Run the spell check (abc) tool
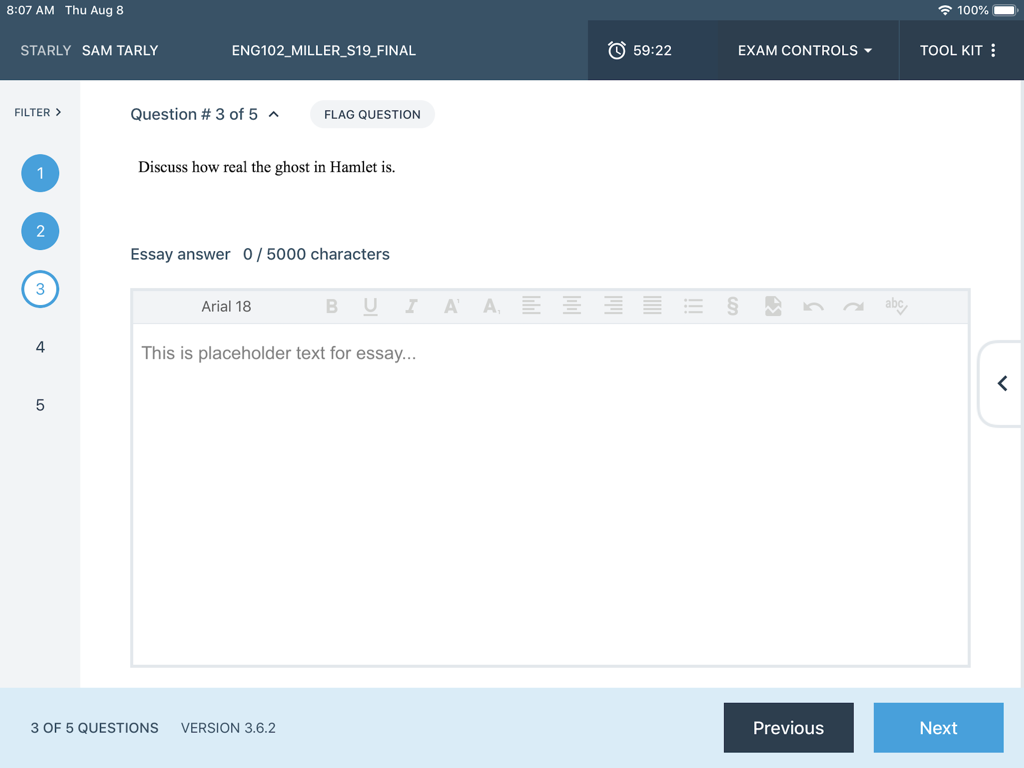Image resolution: width=1024 pixels, height=768 pixels. [895, 306]
